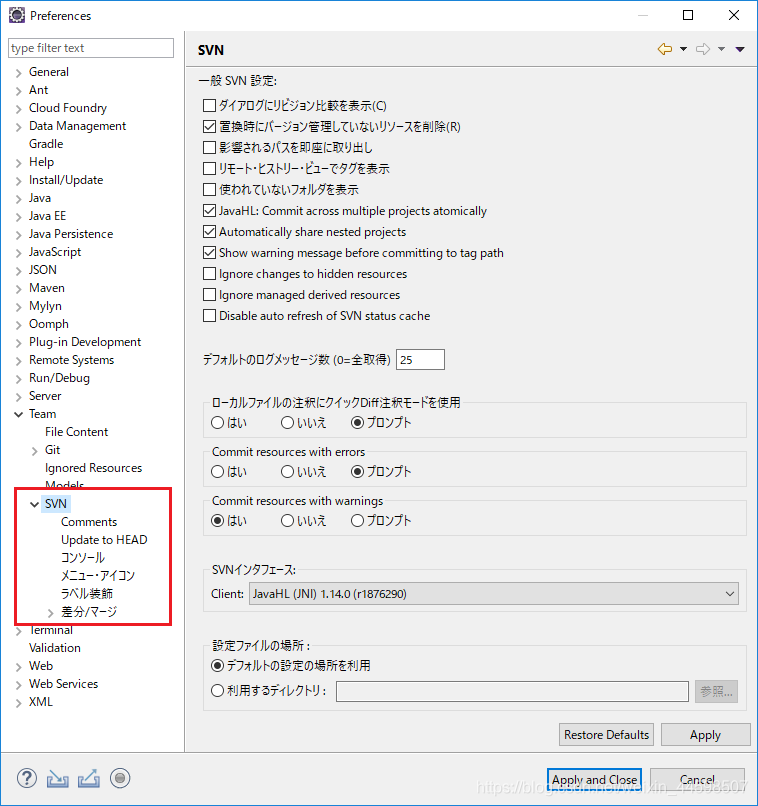
Task: Select メニュー・アイコン preference page
Action: 98,576
